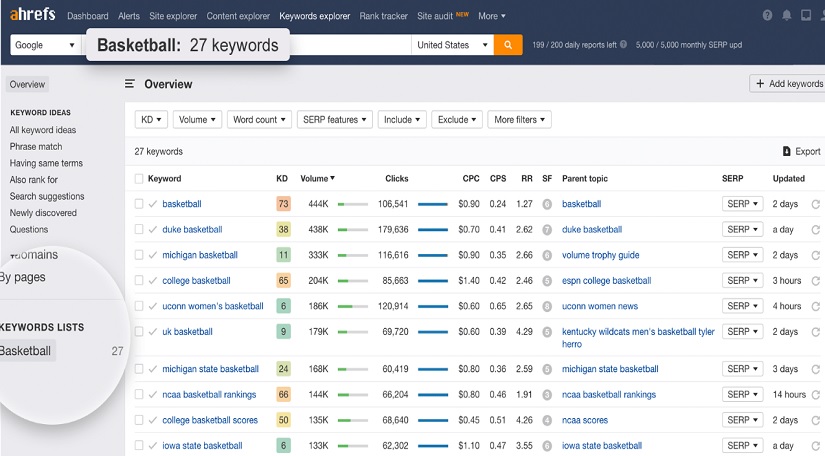Click the plus icon in Add keywords
This screenshot has height=456, width=825.
(760, 84)
